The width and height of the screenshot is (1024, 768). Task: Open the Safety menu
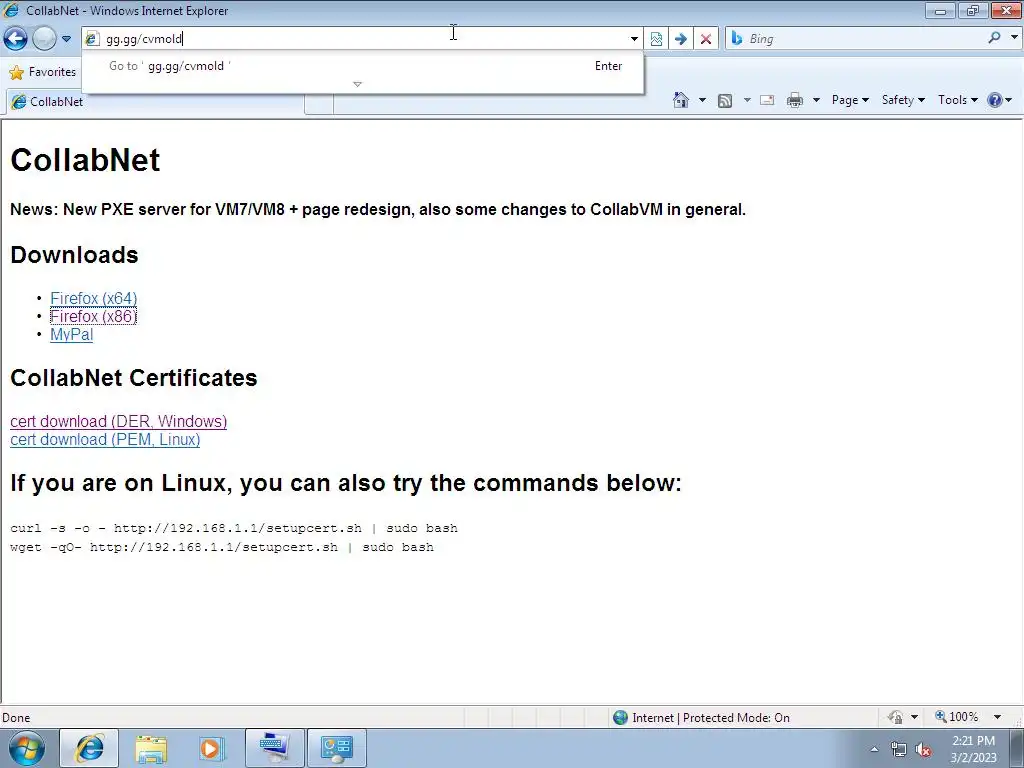tap(903, 100)
